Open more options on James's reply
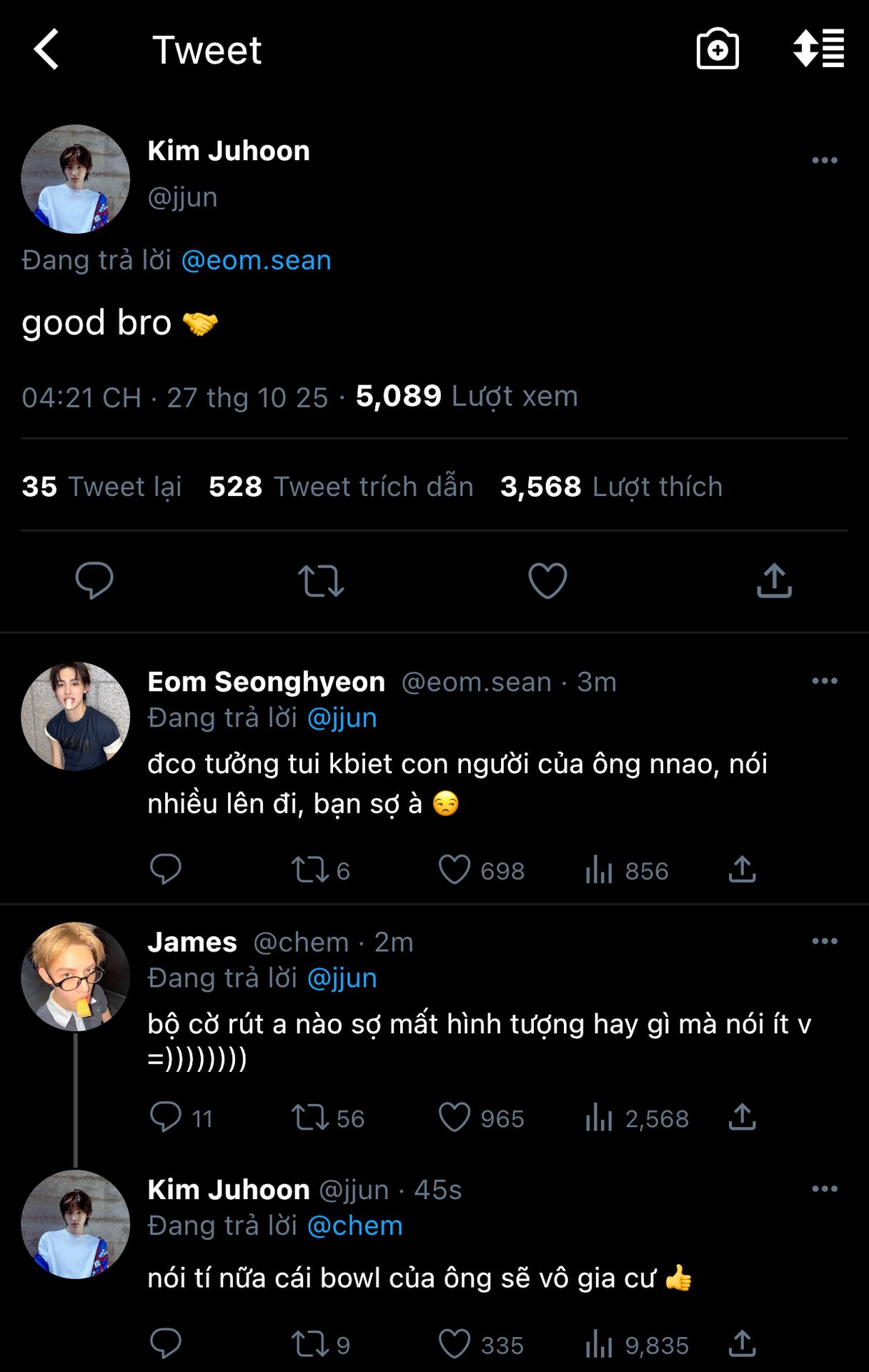869x1372 pixels. [824, 941]
